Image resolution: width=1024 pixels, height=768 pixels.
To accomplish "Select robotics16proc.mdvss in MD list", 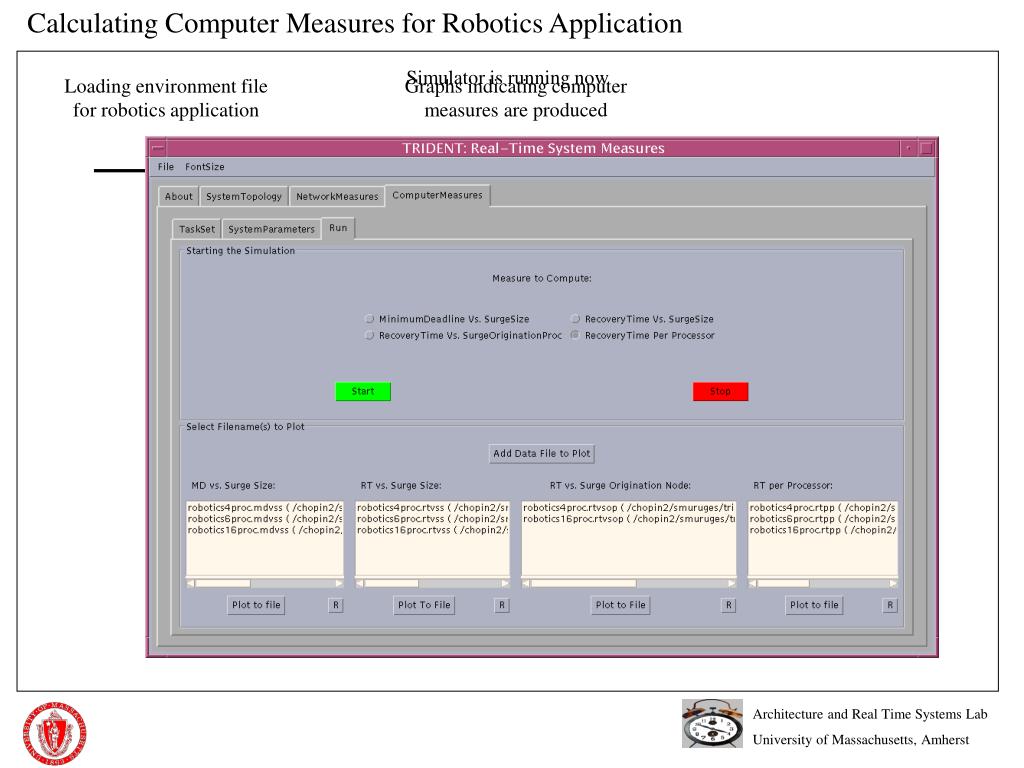I will (264, 530).
